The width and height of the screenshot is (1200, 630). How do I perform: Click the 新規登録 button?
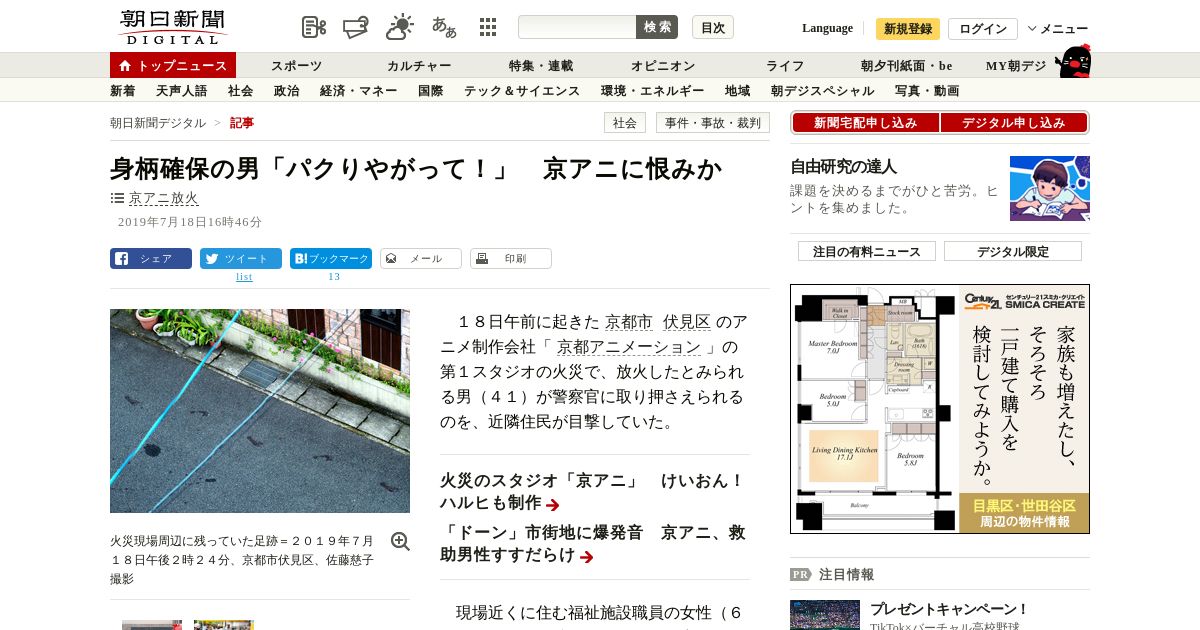click(908, 28)
